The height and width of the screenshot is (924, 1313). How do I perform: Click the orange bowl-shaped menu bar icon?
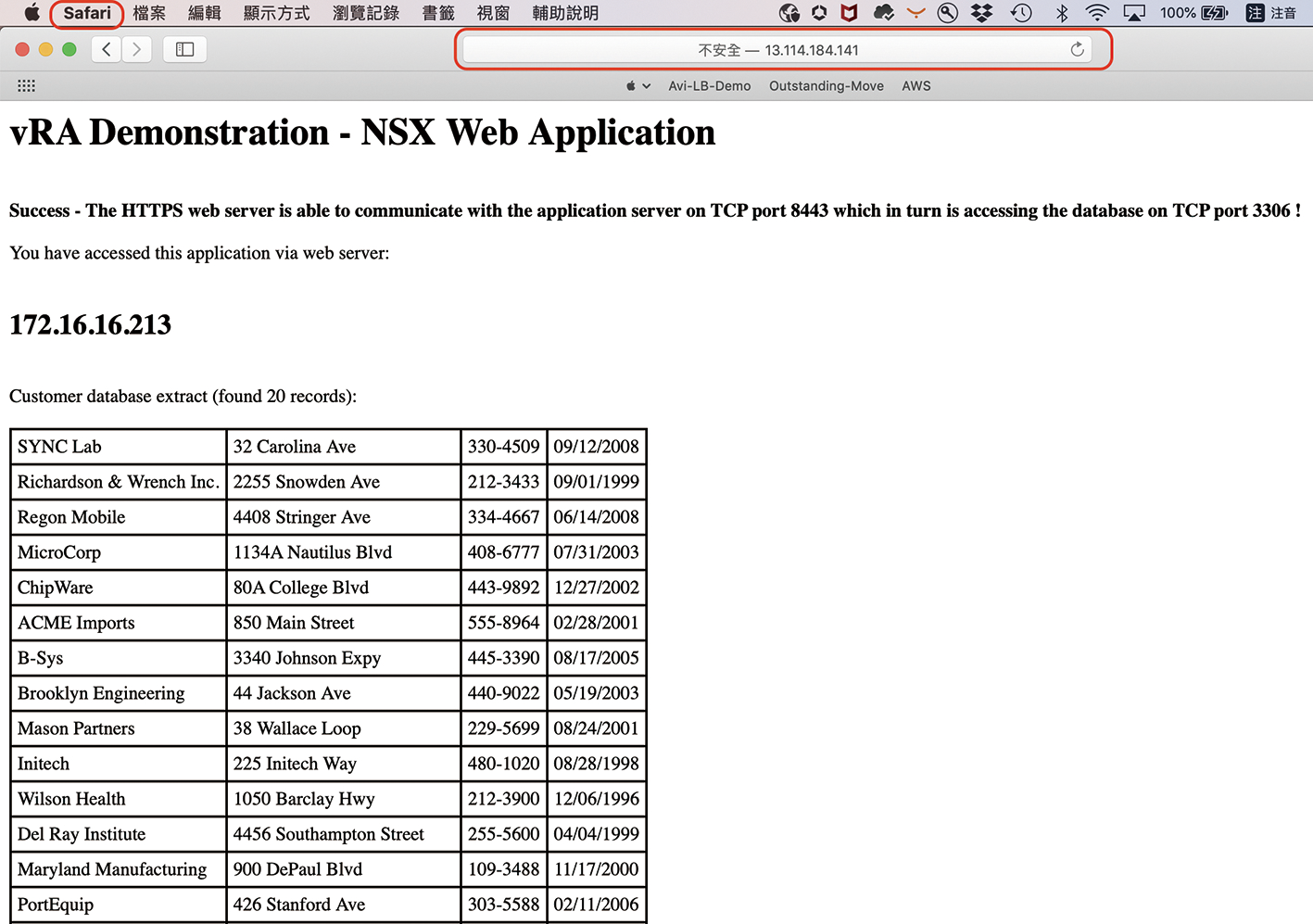tap(915, 13)
